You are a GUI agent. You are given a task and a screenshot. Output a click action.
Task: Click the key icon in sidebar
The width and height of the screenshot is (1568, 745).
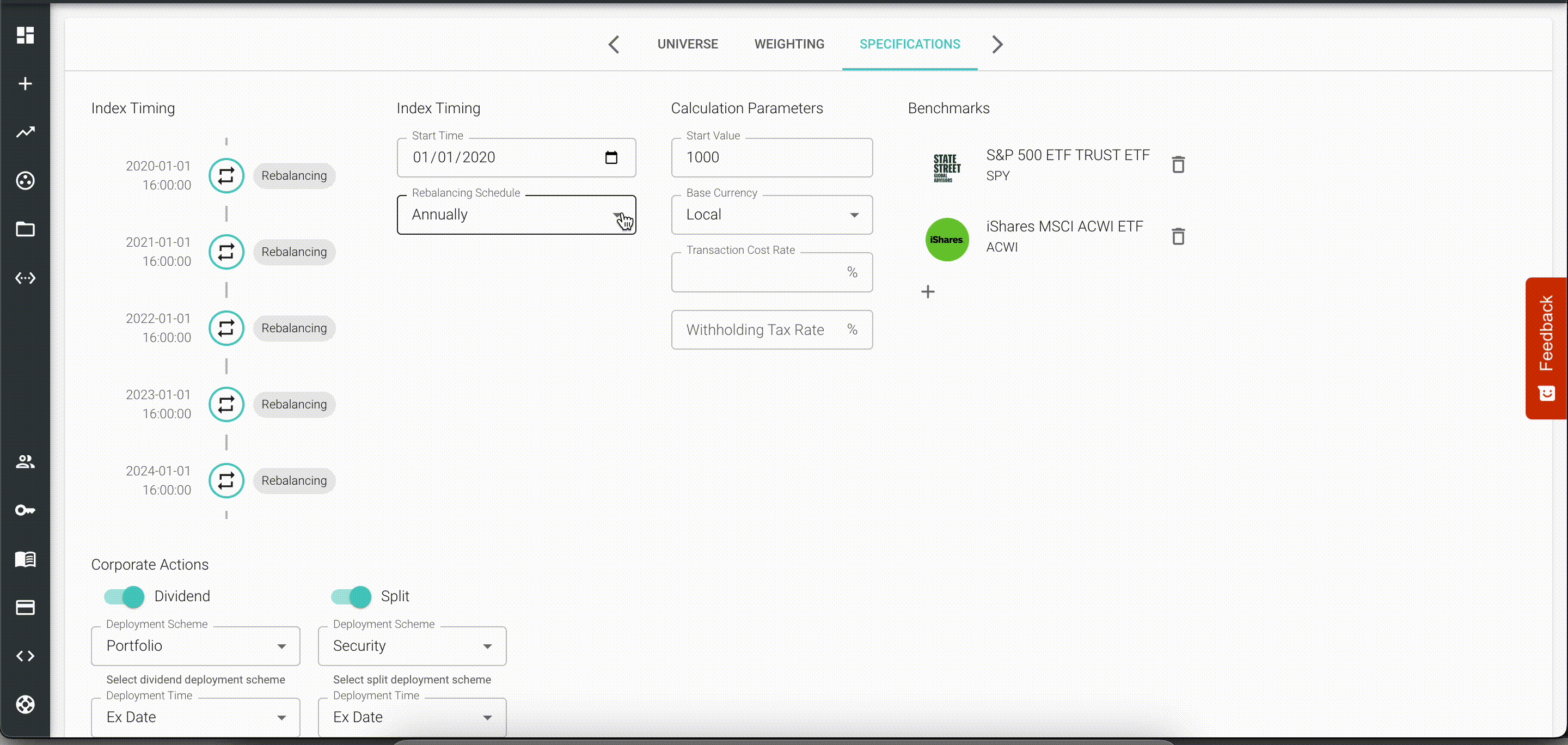click(x=25, y=510)
